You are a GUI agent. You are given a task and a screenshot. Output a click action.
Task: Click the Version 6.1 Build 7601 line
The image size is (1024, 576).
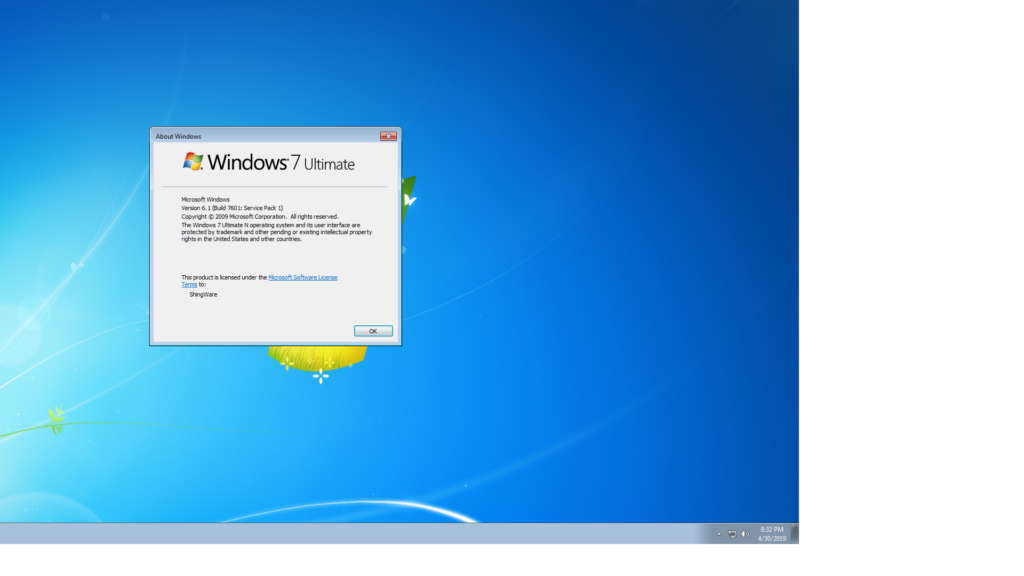click(232, 208)
